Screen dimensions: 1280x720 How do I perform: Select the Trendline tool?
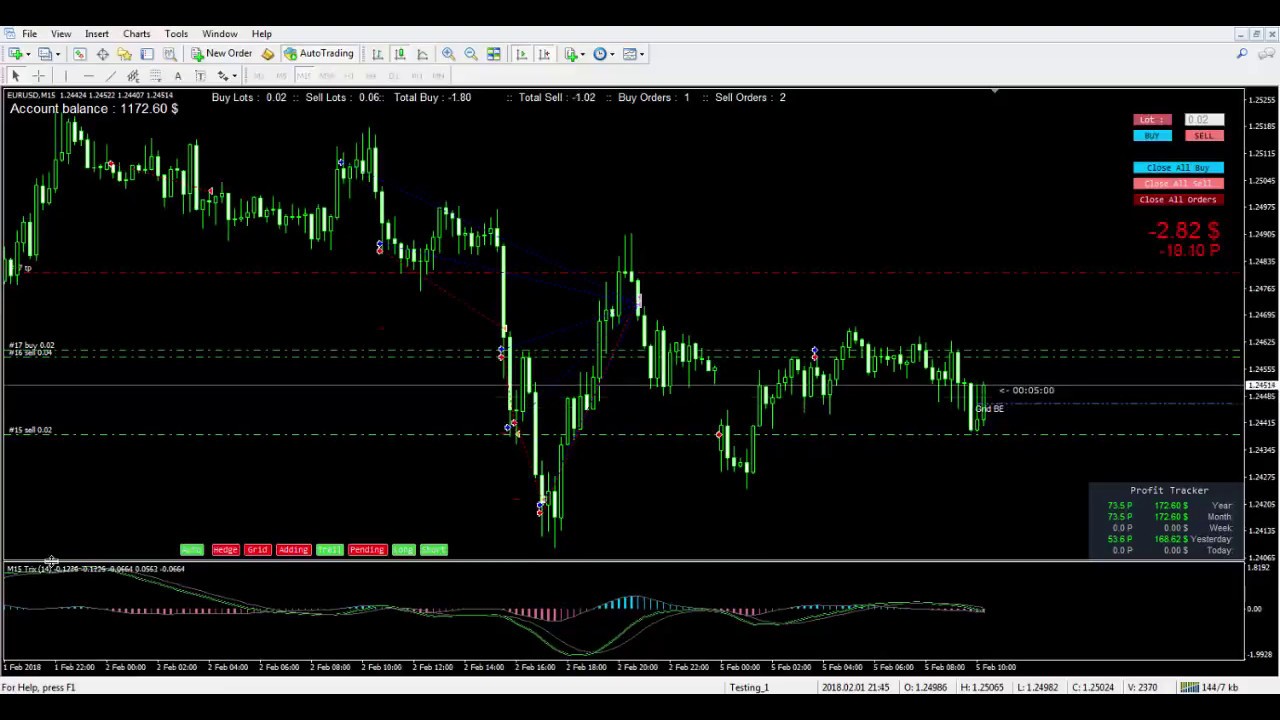[110, 76]
